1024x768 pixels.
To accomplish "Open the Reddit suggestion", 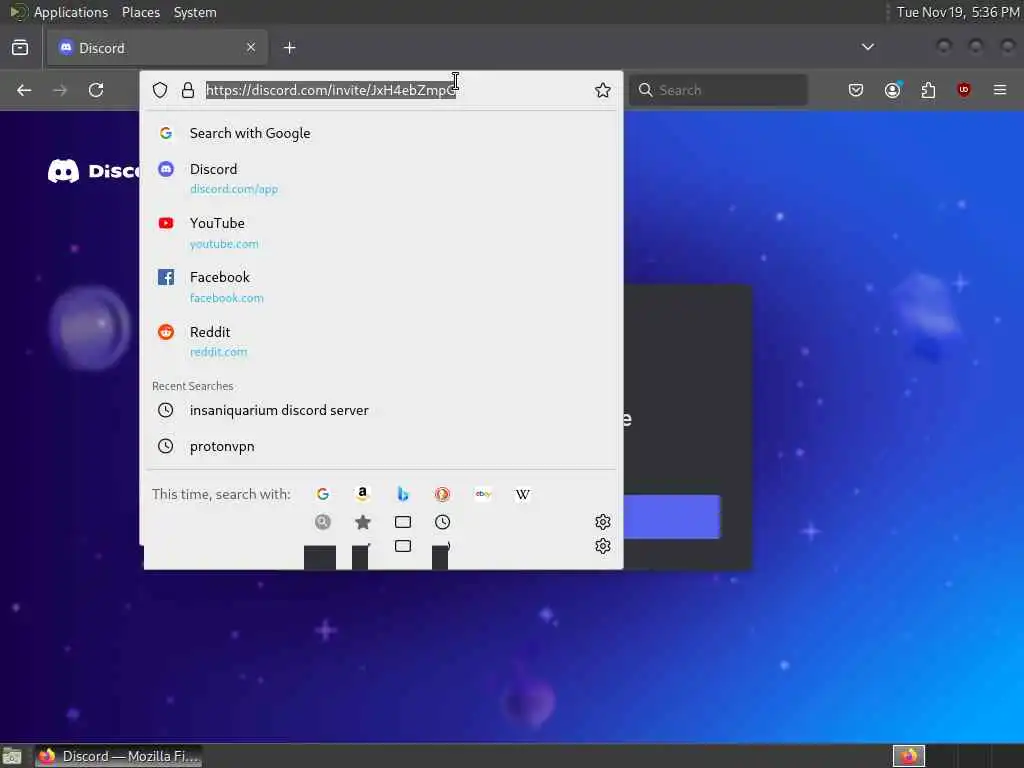I will pos(381,341).
